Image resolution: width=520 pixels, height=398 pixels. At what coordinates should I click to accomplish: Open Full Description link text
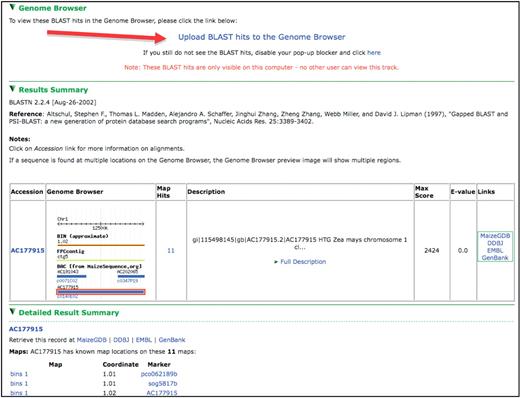303,262
